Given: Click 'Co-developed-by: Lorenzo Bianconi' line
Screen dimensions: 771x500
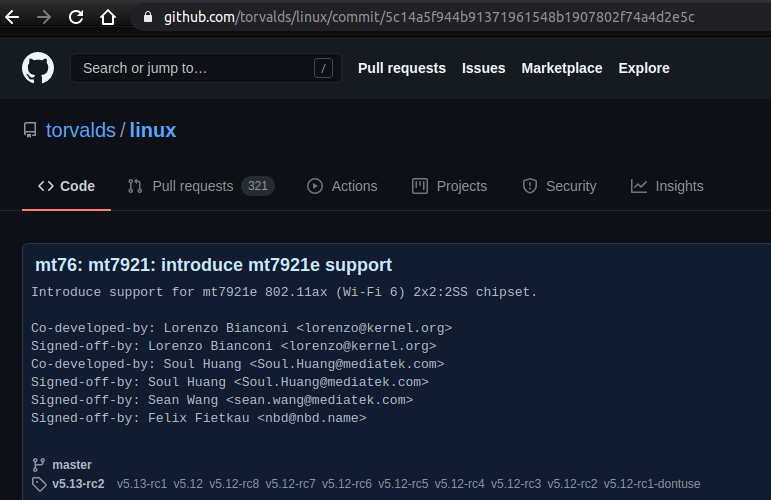Looking at the screenshot, I should pyautogui.click(x=241, y=328).
